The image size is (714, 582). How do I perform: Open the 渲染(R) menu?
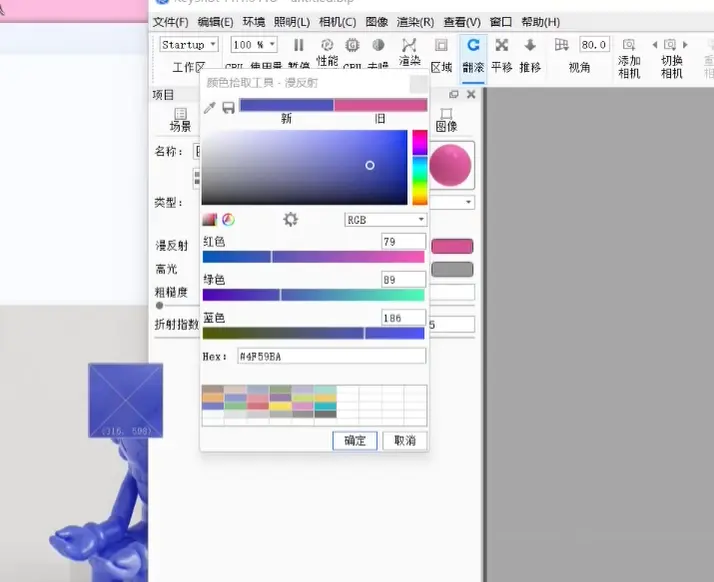415,22
